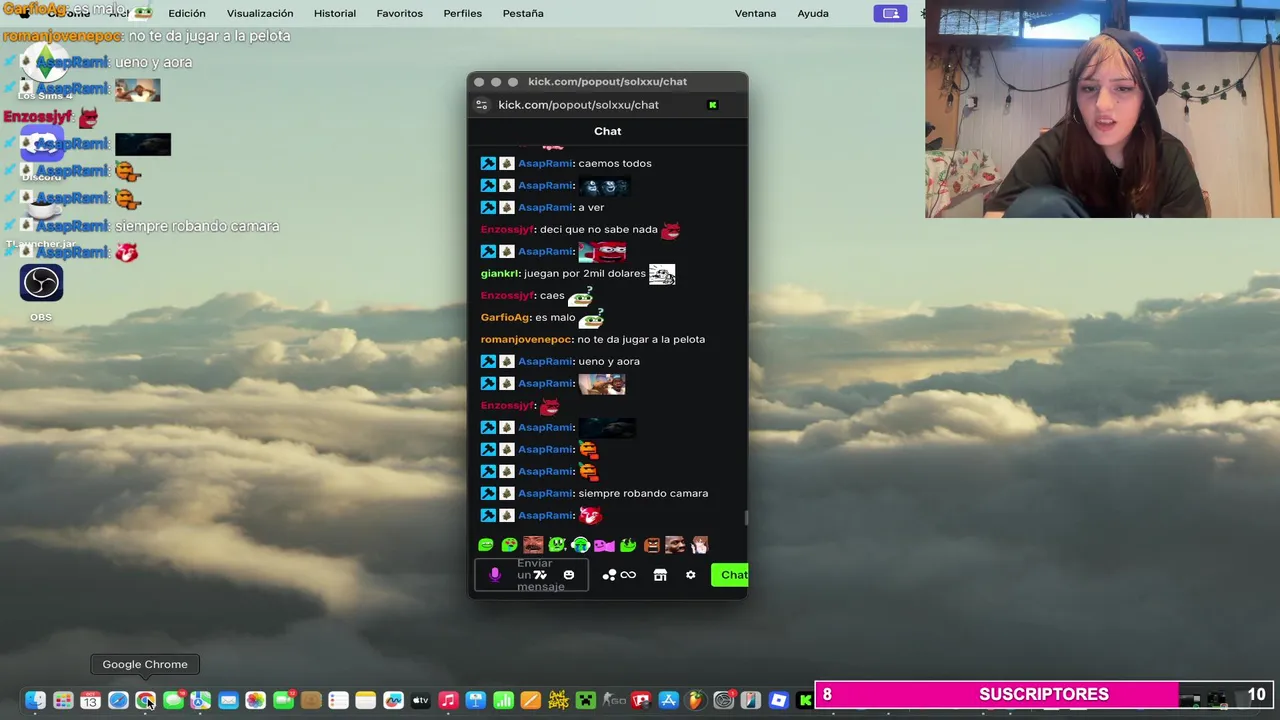Screen dimensions: 1280x720
Task: Launch Roblox from the Dock
Action: coord(778,701)
